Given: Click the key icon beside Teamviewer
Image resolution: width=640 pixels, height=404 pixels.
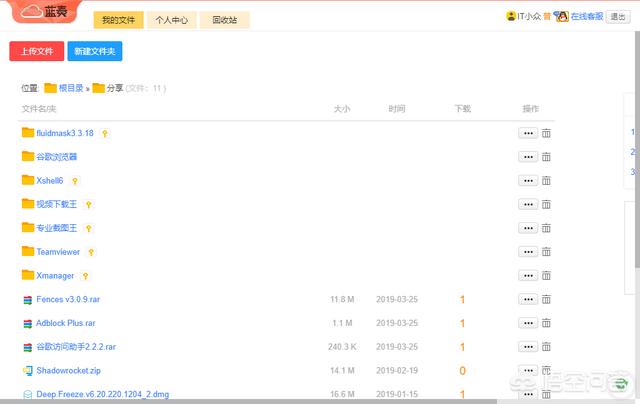Looking at the screenshot, I should tap(91, 252).
